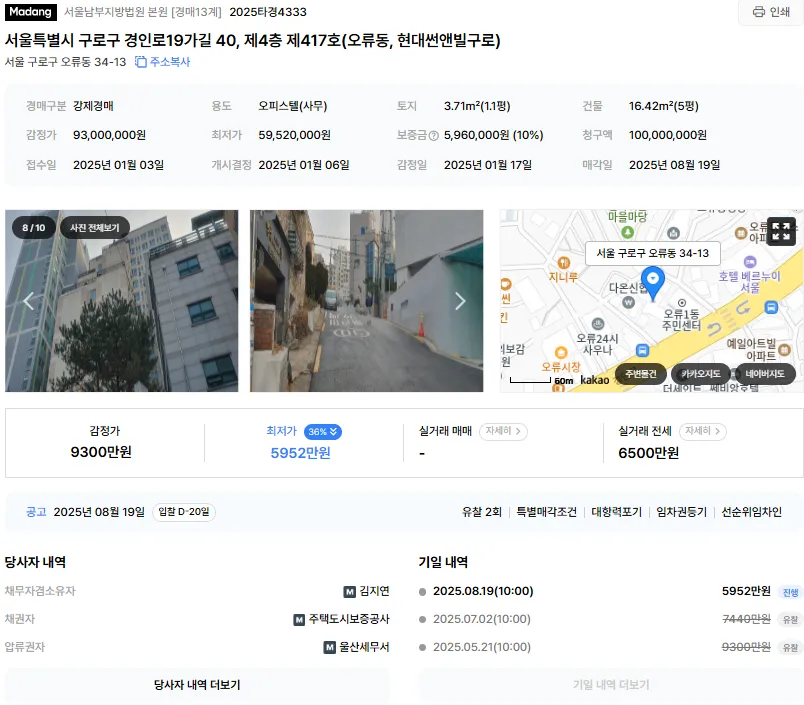Viewport: 804px width, 705px height.
Task: Click the 오류24시 사우나 marker icon
Action: coord(598,324)
